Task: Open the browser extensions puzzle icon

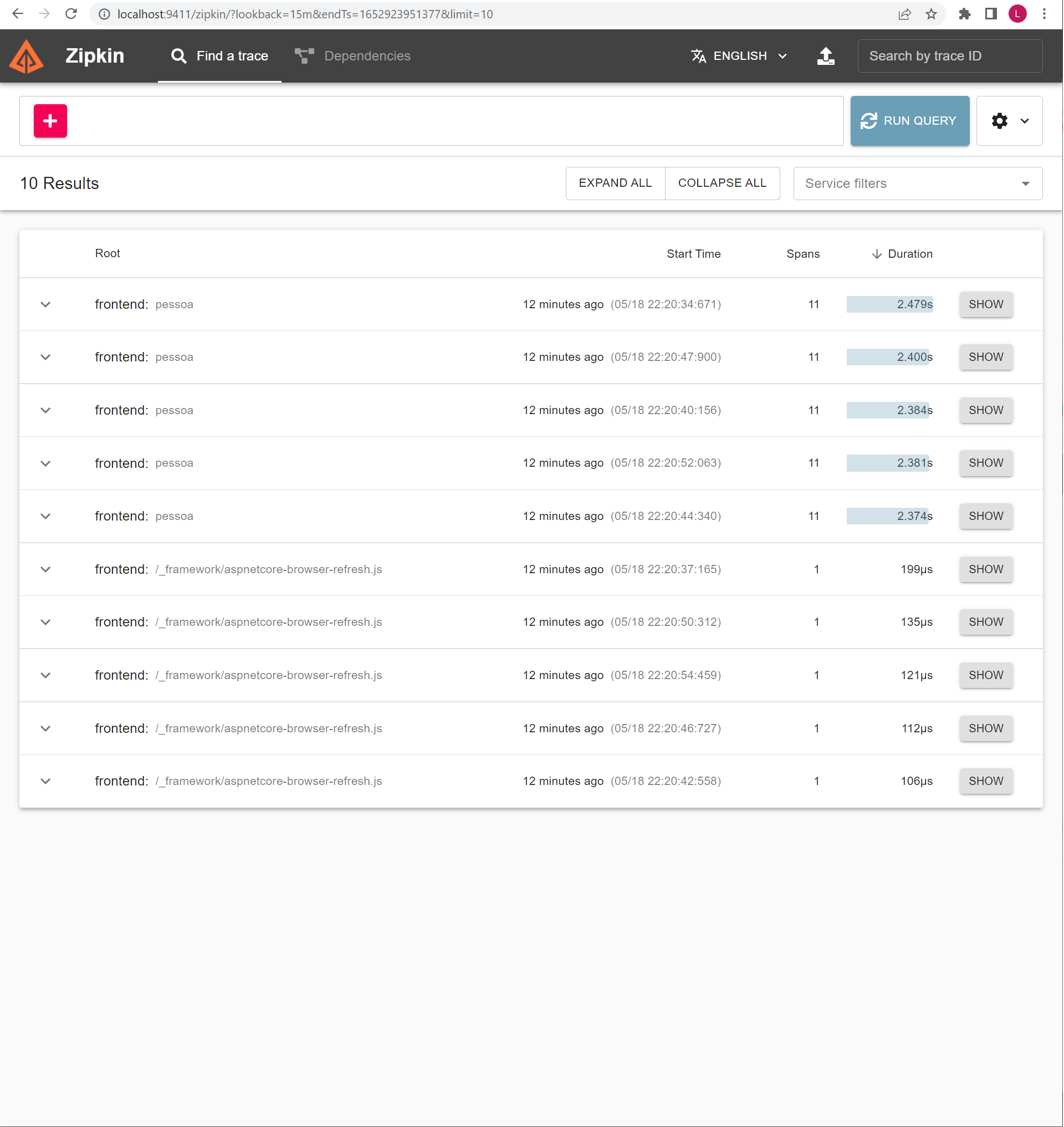Action: tap(964, 14)
